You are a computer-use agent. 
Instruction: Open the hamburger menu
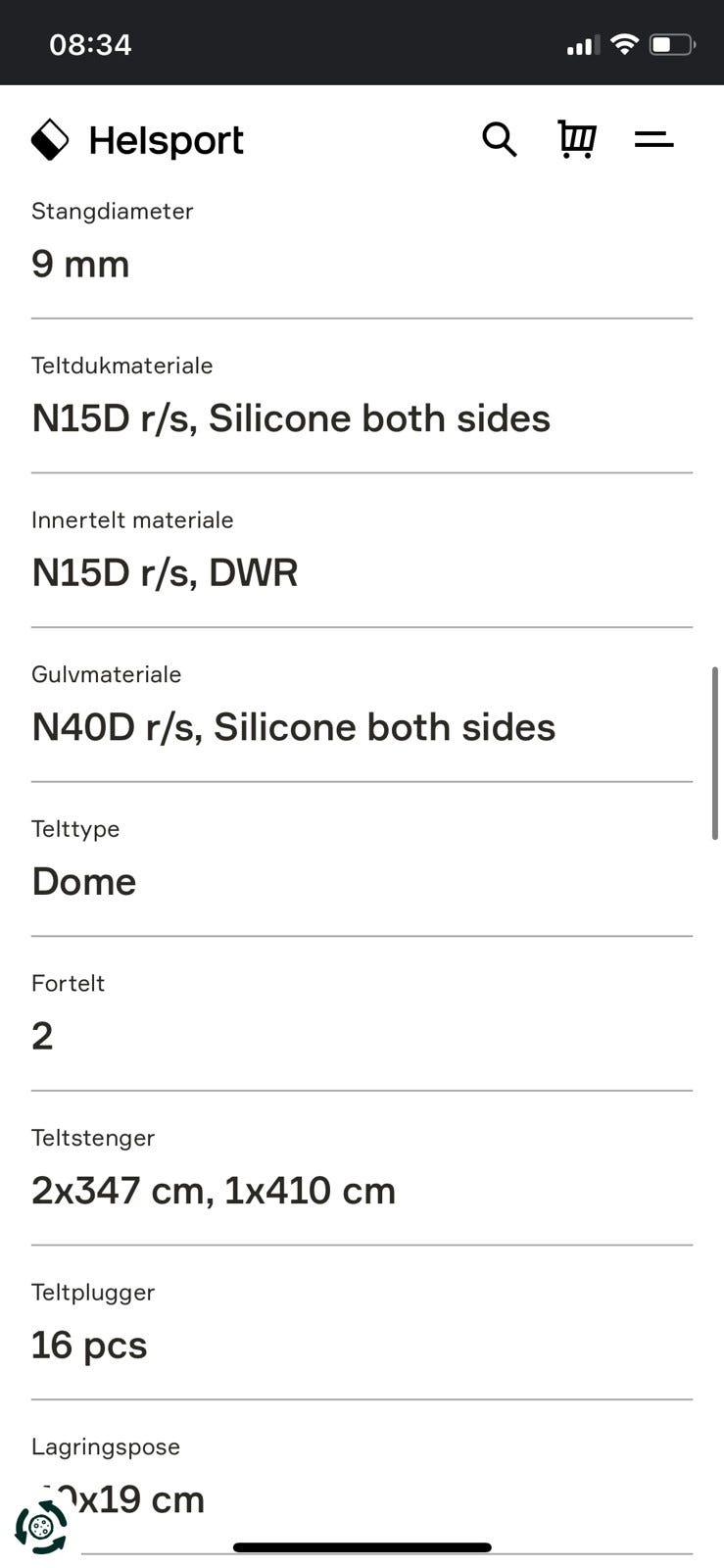coord(653,140)
